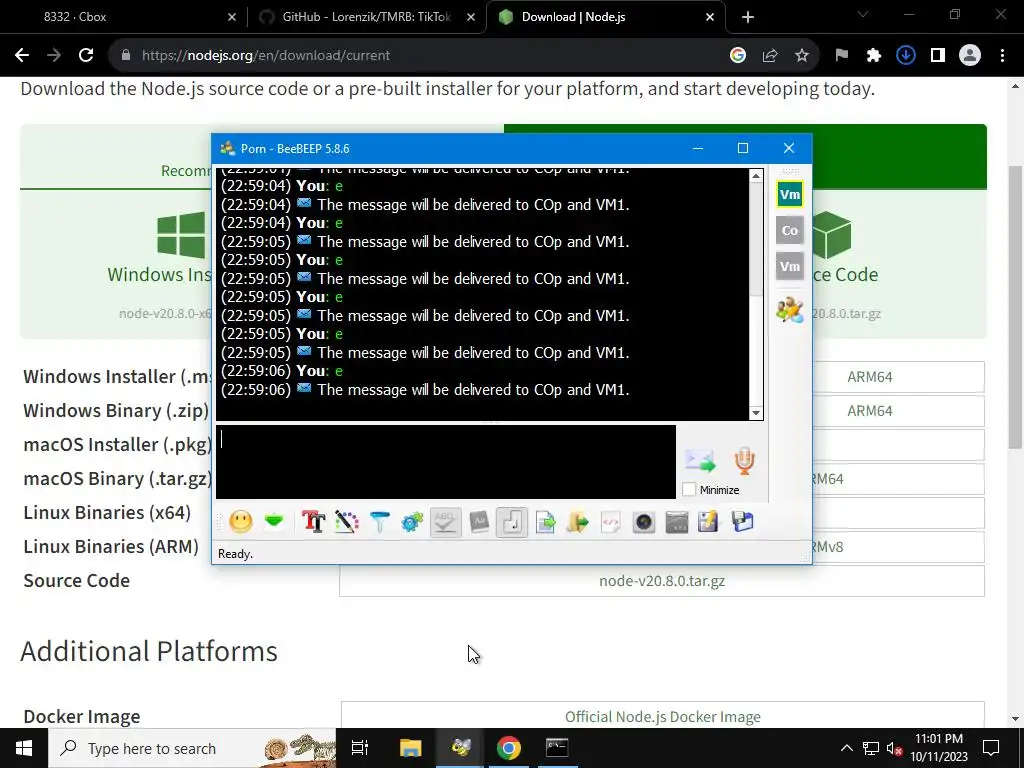
Task: Click ARM64 link in Windows Installer row
Action: (869, 377)
